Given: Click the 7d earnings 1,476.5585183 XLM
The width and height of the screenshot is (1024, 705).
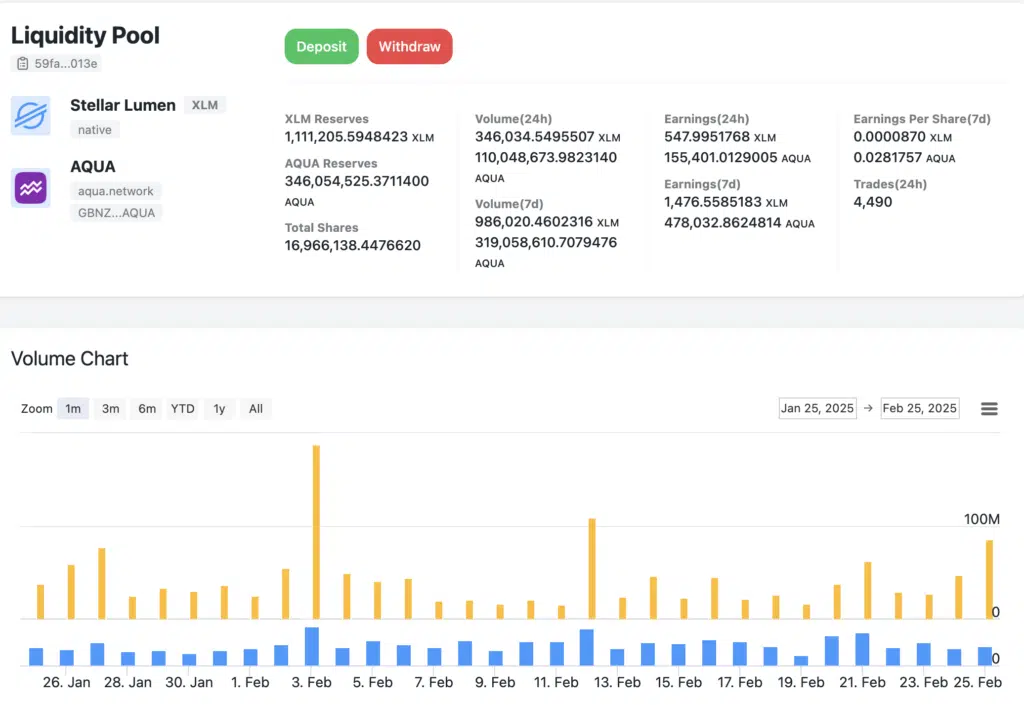Looking at the screenshot, I should 726,202.
